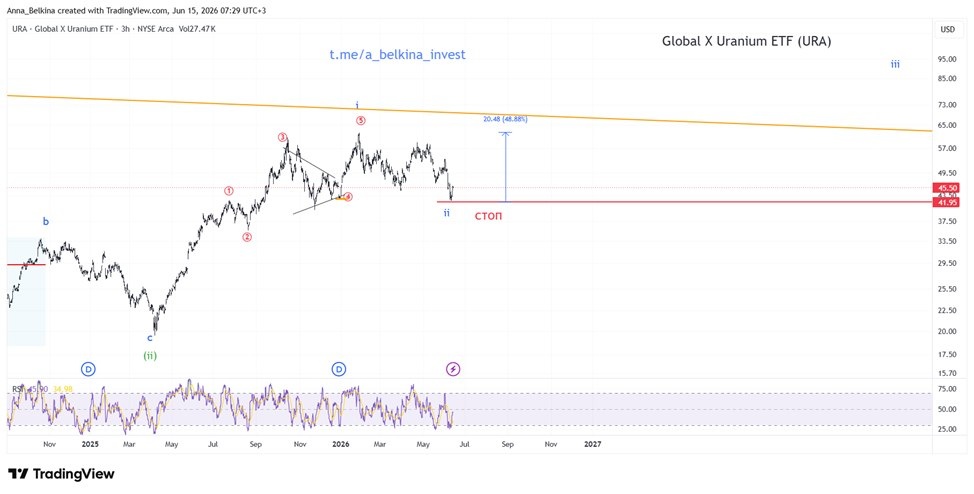Image resolution: width=974 pixels, height=494 pixels.
Task: Select the blue 'b' wave label
Action: point(45,221)
